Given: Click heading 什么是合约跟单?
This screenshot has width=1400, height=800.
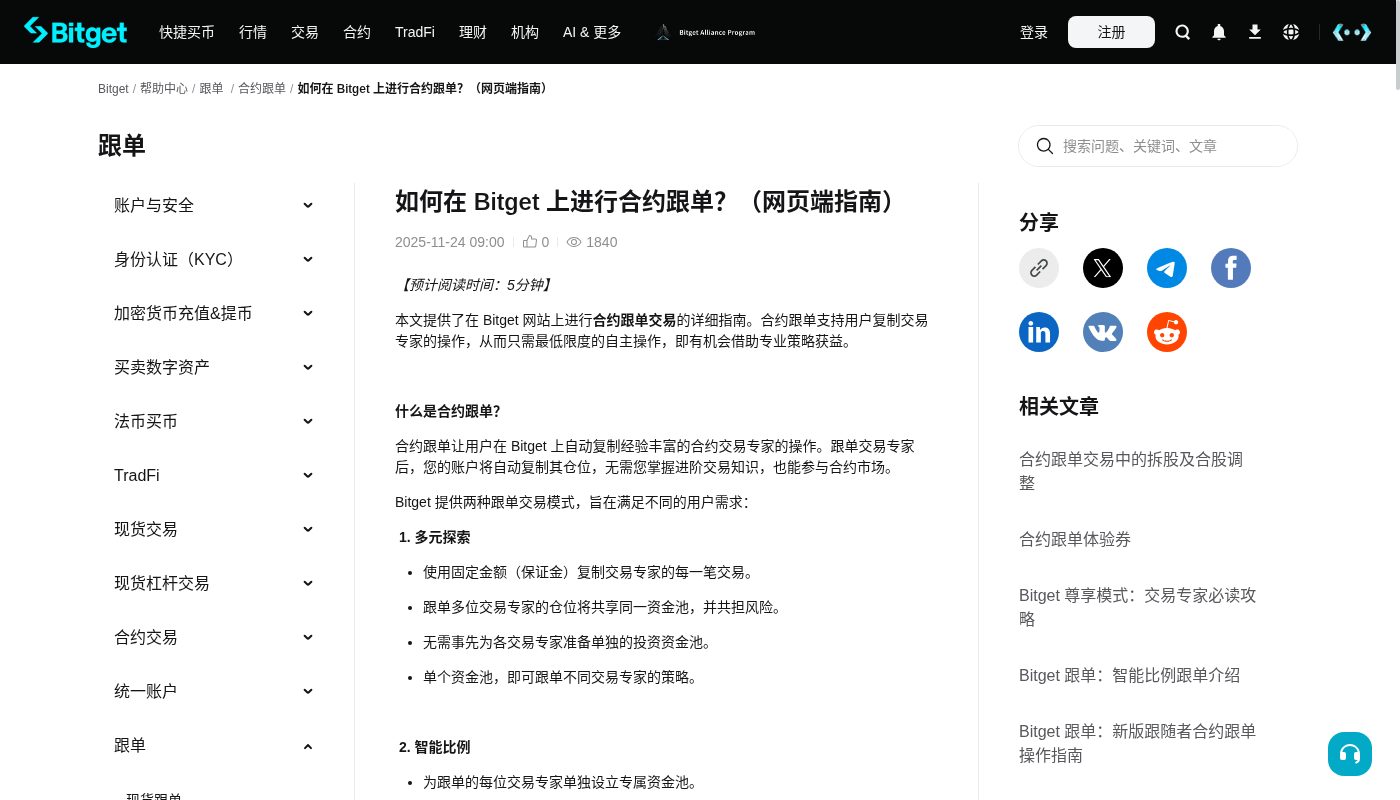Looking at the screenshot, I should tap(447, 411).
